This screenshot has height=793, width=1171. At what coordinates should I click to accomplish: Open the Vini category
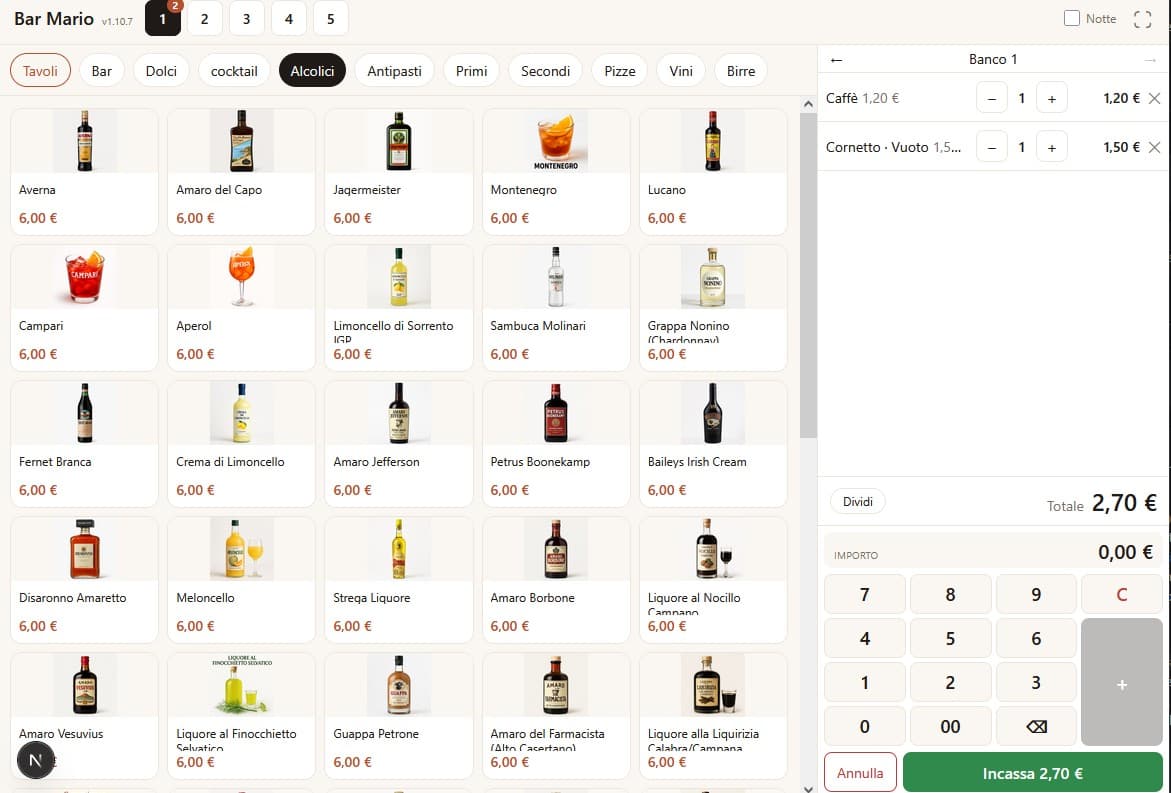tap(681, 70)
